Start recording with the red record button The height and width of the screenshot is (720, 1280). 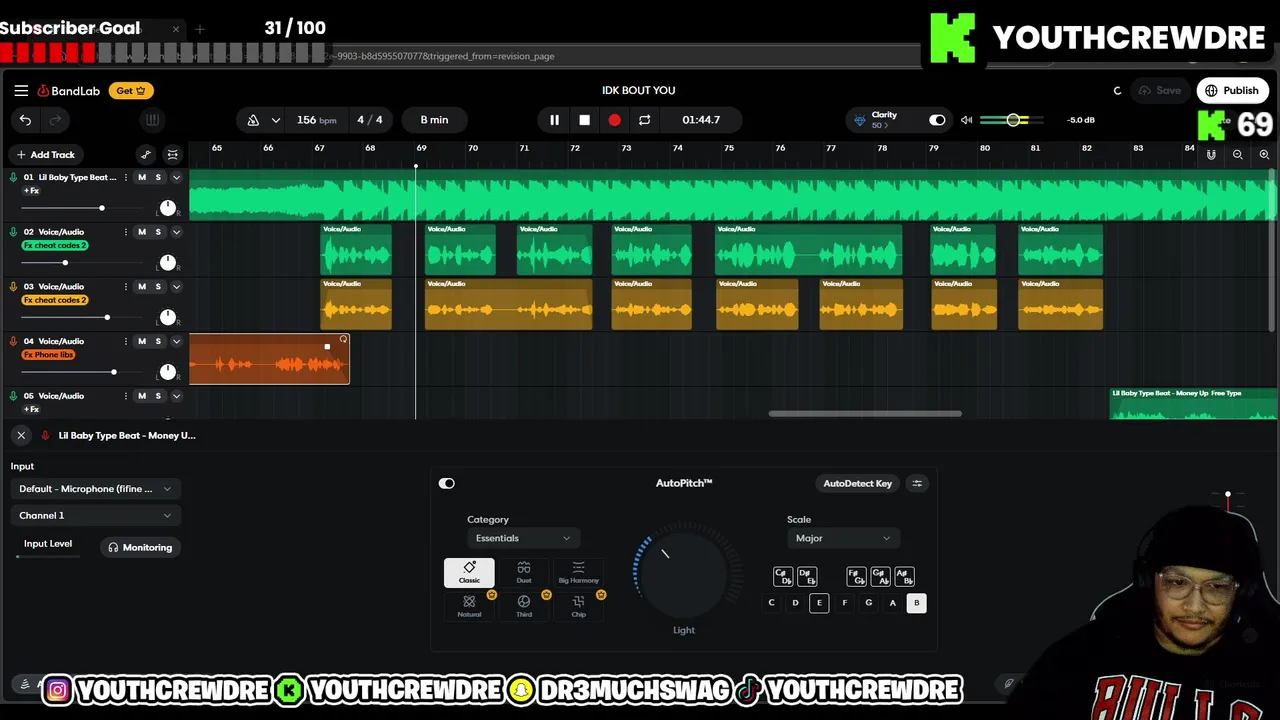pos(614,120)
